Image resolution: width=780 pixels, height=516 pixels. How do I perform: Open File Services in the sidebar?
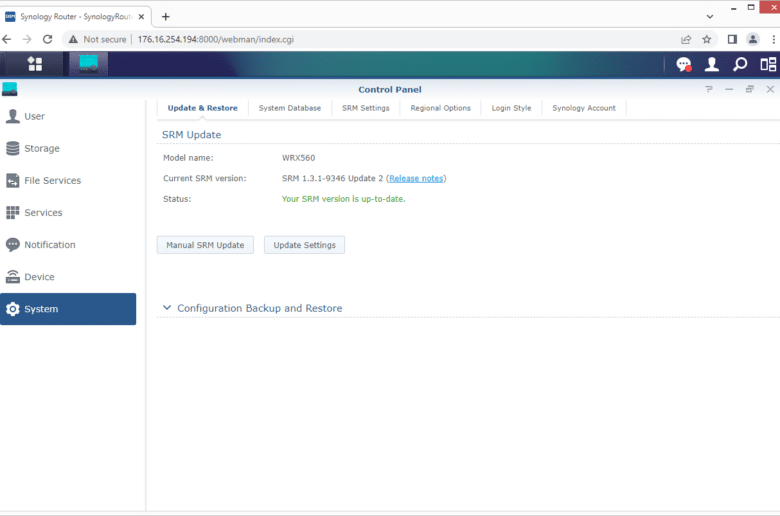coord(68,181)
